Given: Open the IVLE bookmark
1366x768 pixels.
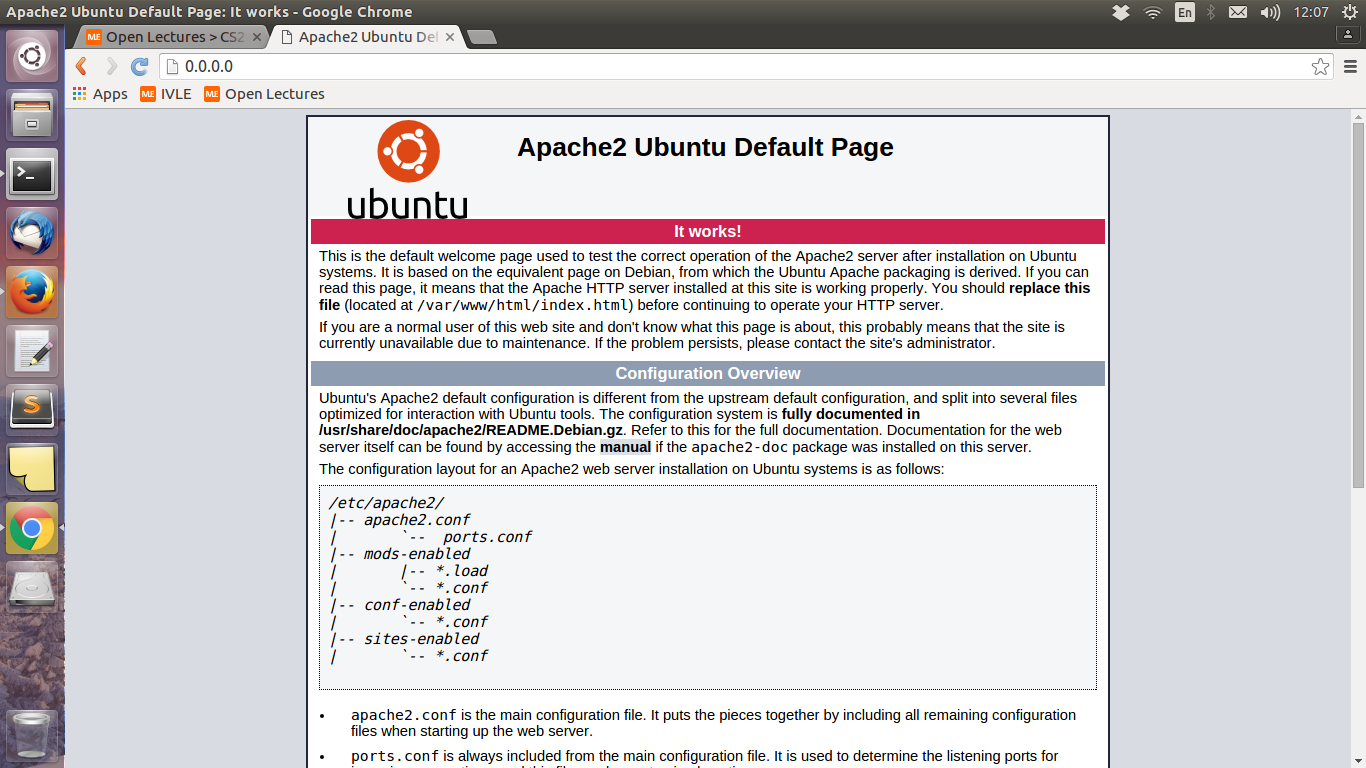Looking at the screenshot, I should click(166, 94).
